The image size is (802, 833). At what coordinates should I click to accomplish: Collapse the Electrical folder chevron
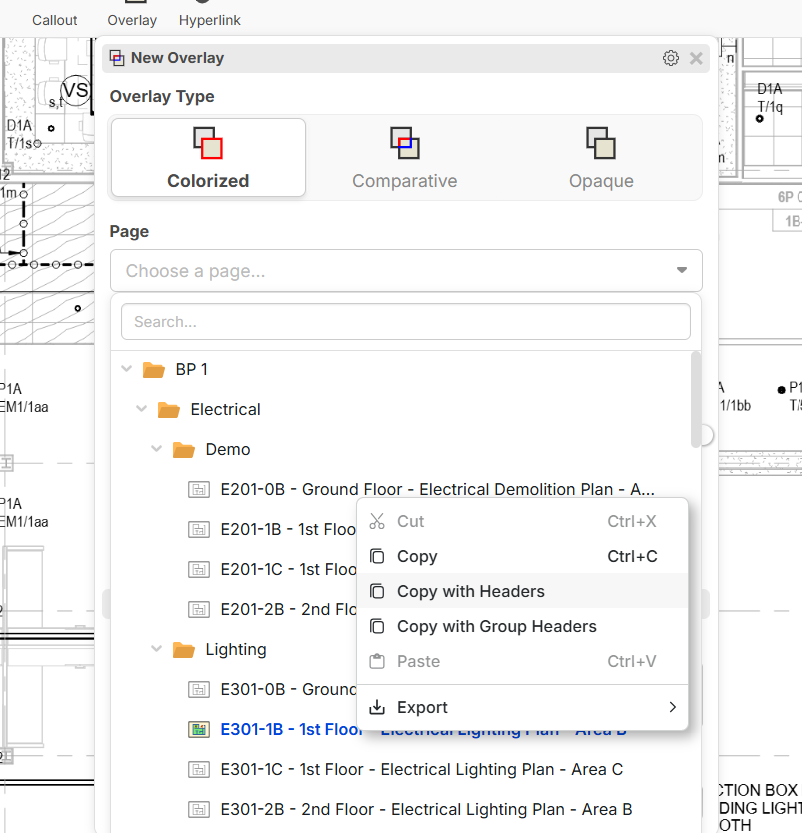pyautogui.click(x=141, y=409)
